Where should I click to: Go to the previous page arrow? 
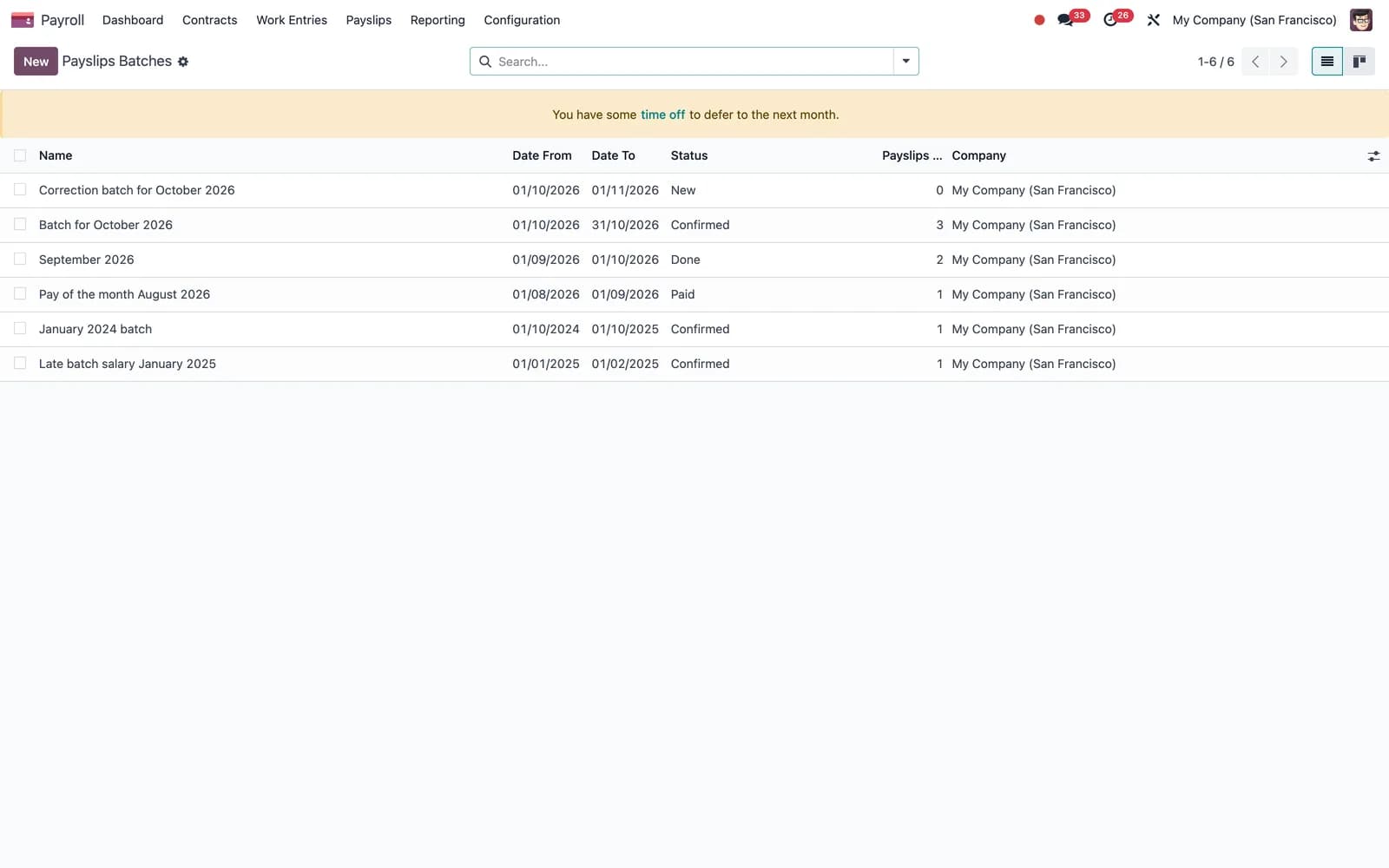(x=1255, y=62)
